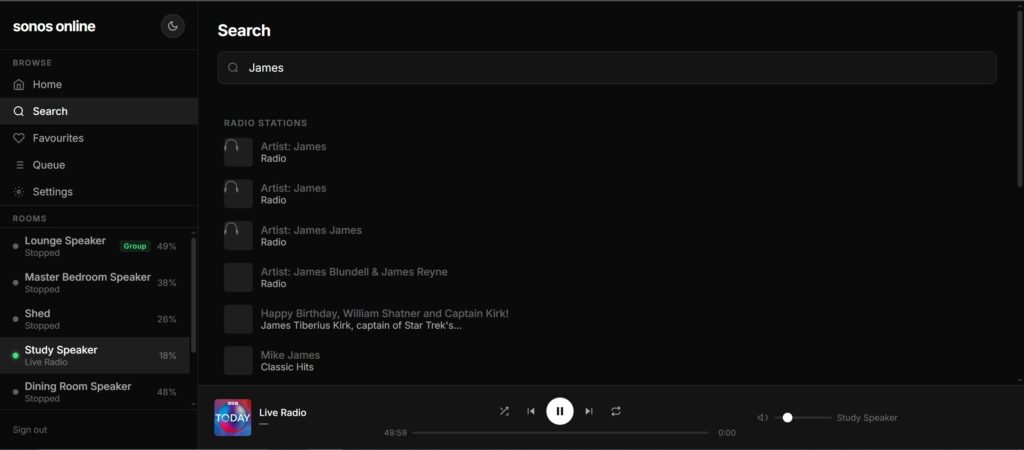Click the Home house icon
The height and width of the screenshot is (450, 1024).
coord(19,84)
